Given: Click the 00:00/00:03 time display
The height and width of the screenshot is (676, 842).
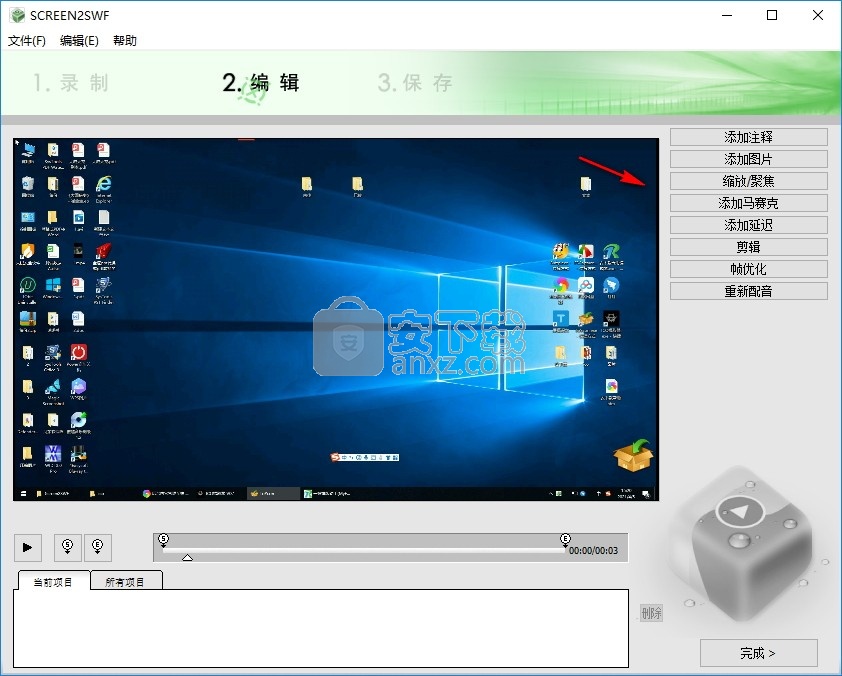Looking at the screenshot, I should click(593, 551).
